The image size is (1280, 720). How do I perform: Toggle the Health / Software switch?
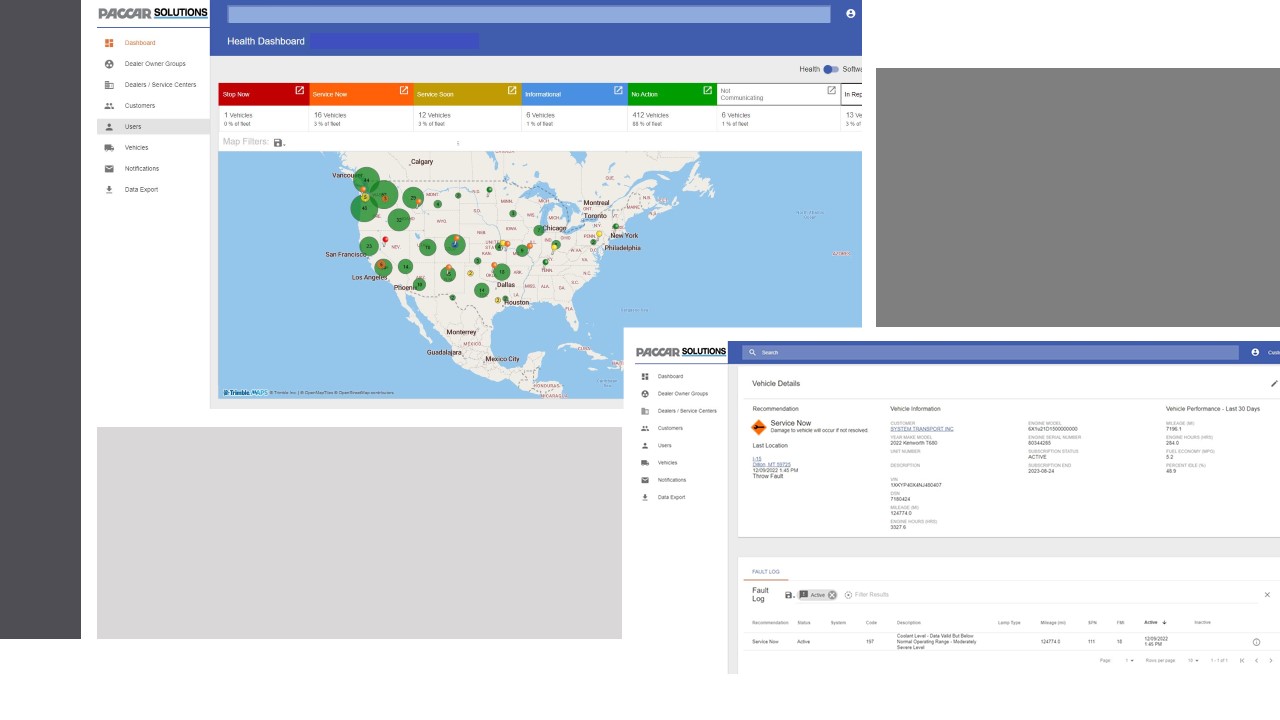click(831, 69)
